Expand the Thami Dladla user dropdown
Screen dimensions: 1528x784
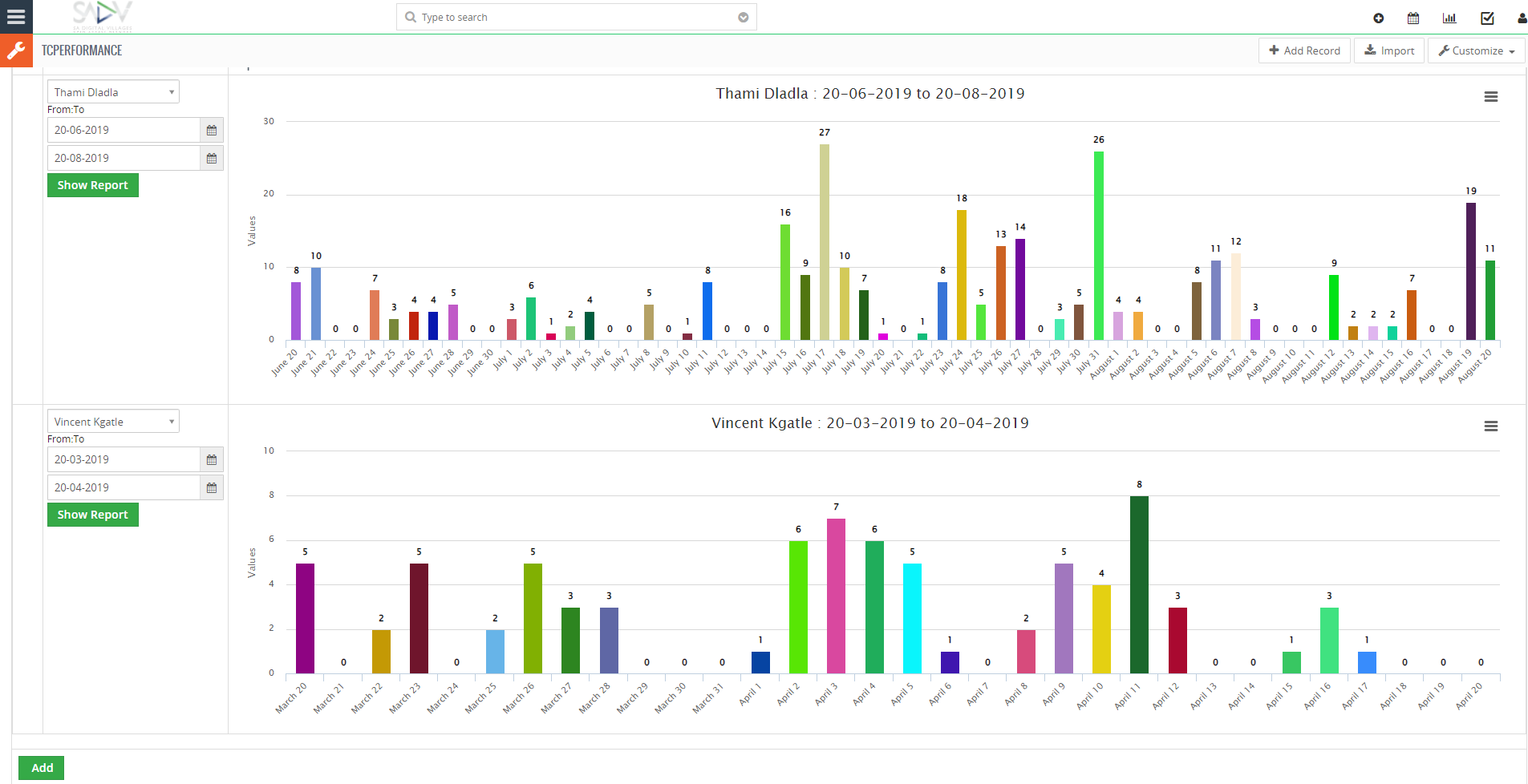(x=113, y=92)
